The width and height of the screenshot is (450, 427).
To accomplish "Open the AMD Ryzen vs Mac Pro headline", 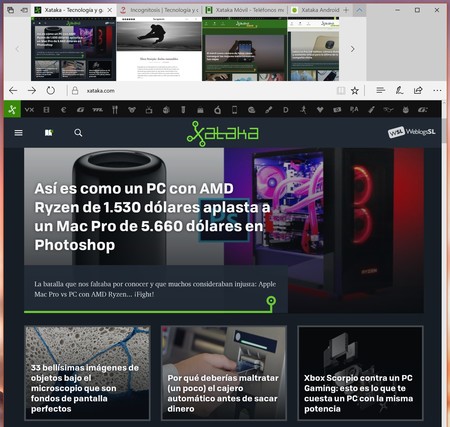I will click(152, 217).
